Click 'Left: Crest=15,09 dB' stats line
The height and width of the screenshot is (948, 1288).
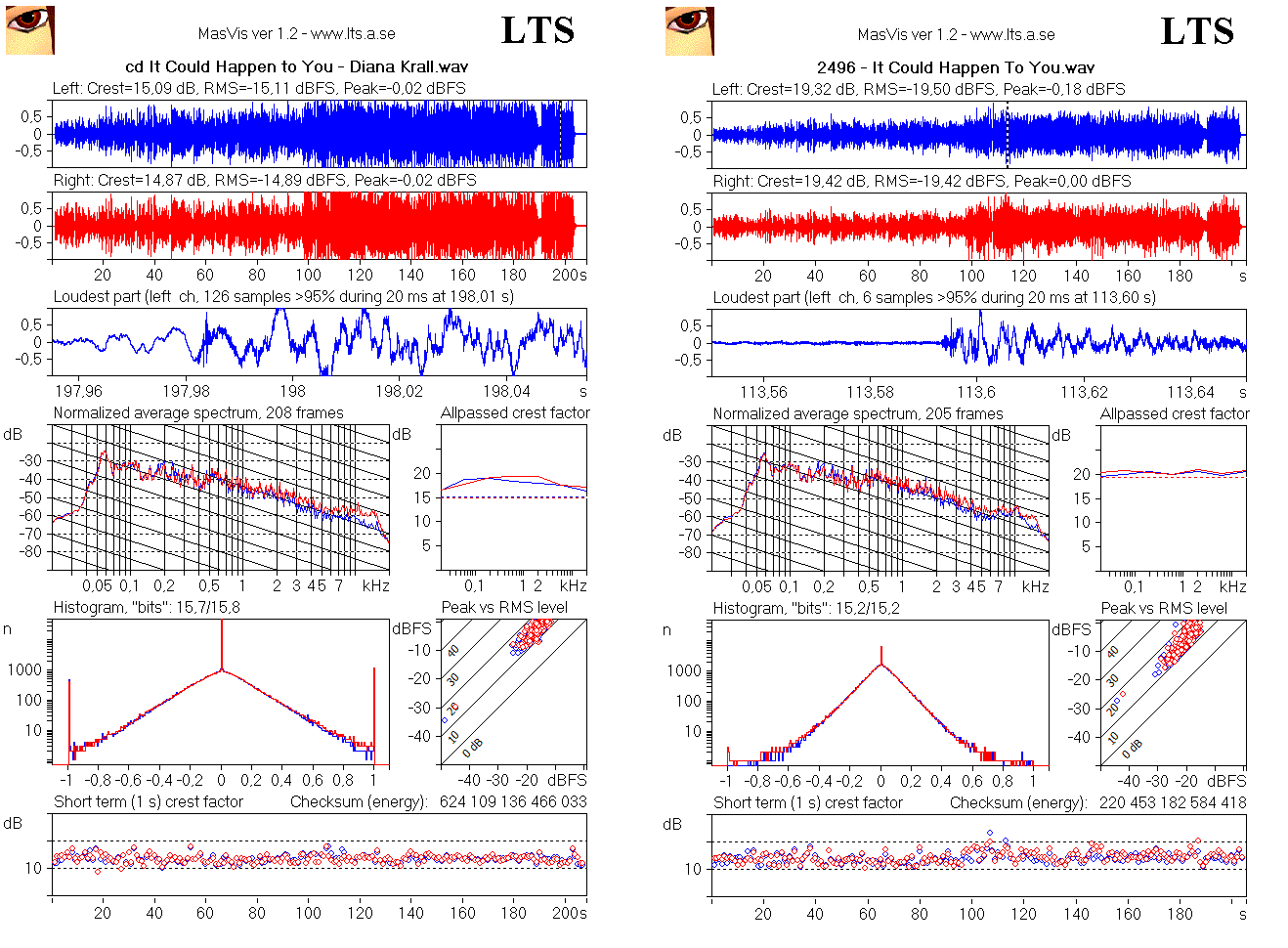[x=259, y=88]
